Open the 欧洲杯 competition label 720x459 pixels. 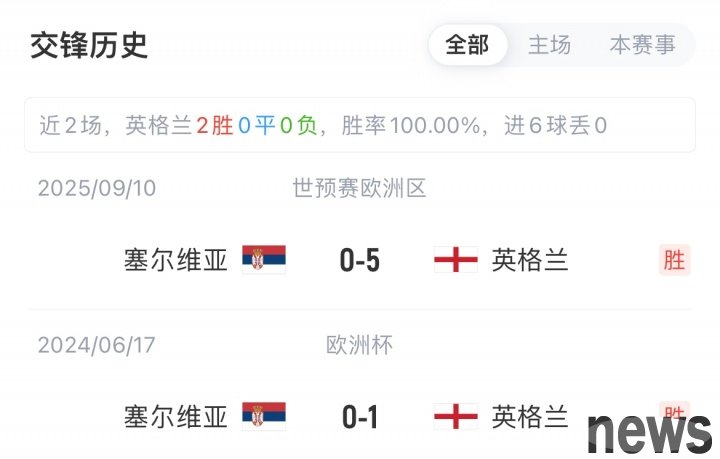coord(360,345)
